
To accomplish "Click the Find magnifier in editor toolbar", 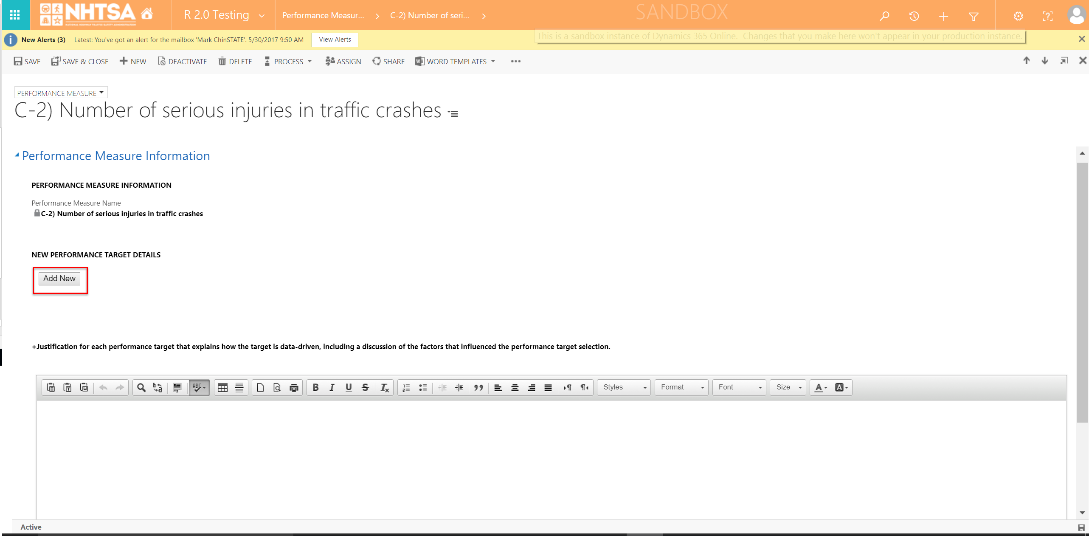I will tap(141, 387).
